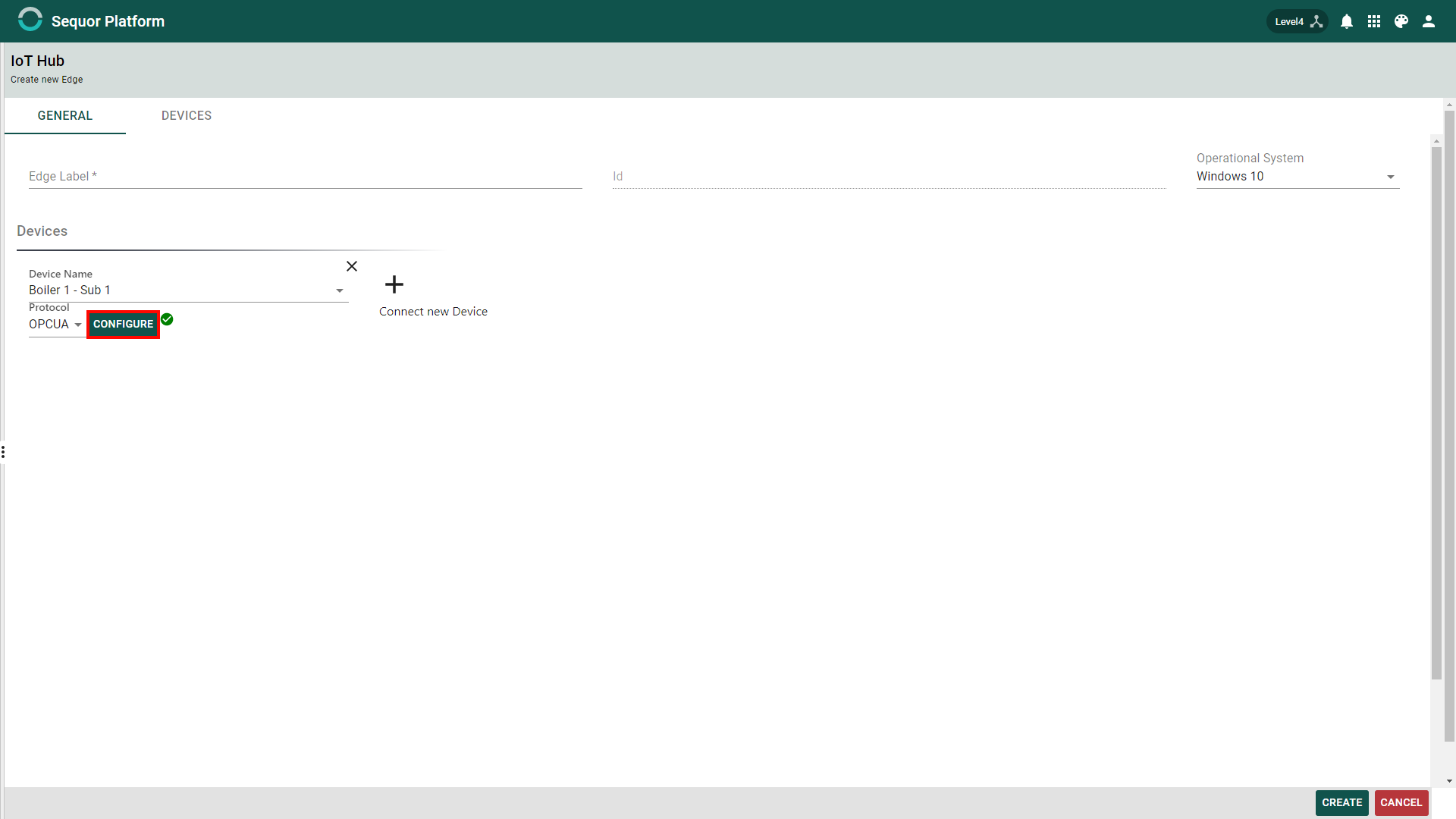Open the OPCUA protocol dropdown
The image size is (1456, 819).
point(56,325)
